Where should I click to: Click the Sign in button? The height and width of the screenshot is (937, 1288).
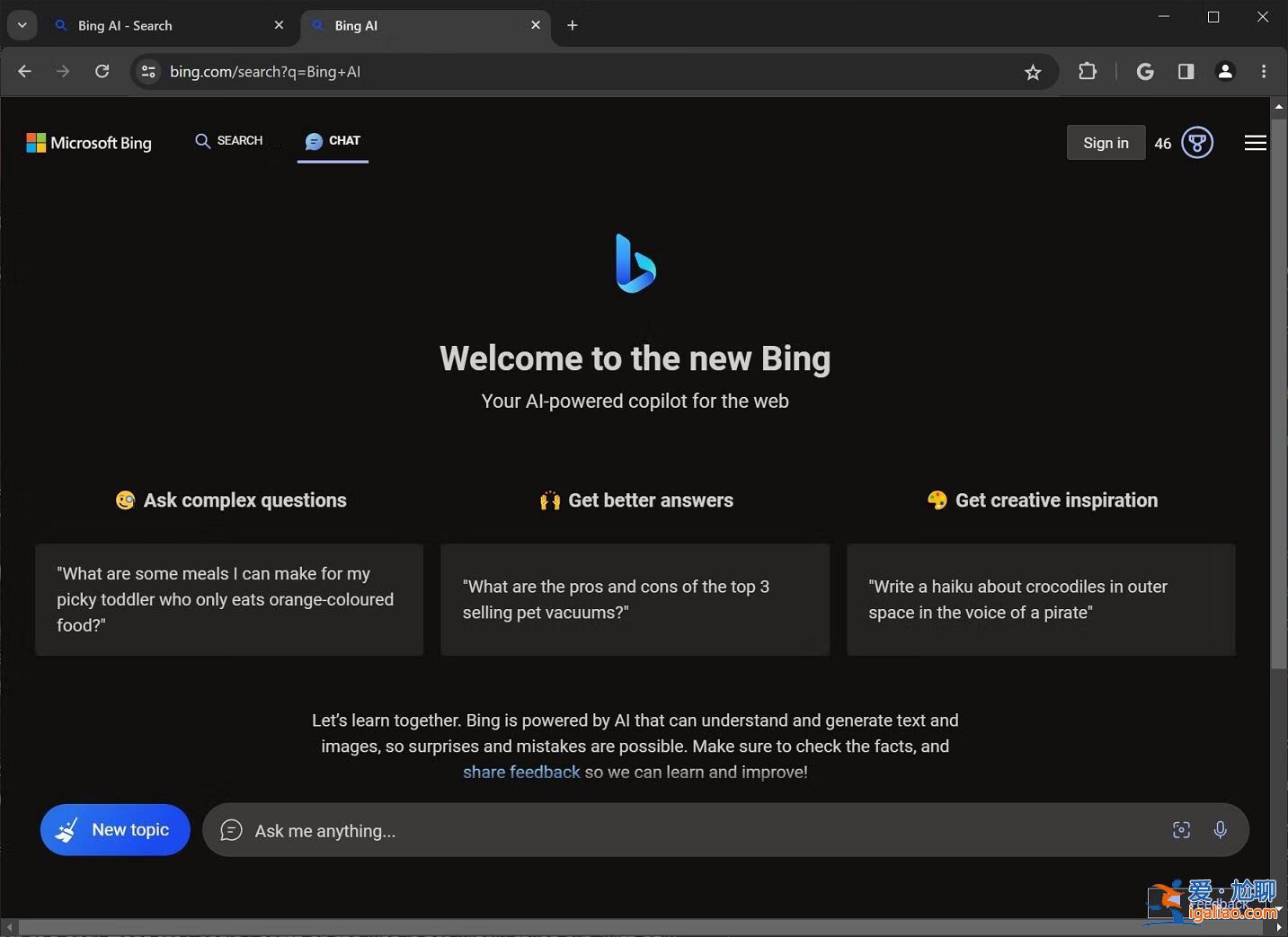1106,142
